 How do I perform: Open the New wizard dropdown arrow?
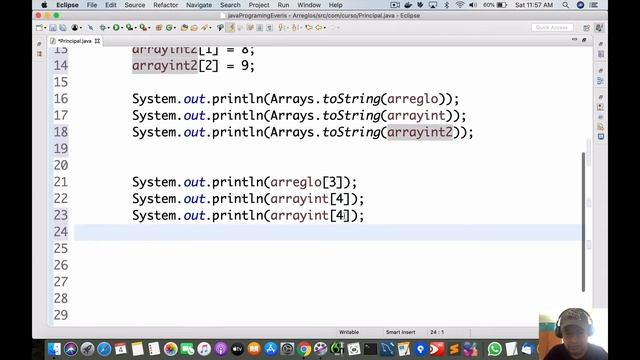coord(45,28)
